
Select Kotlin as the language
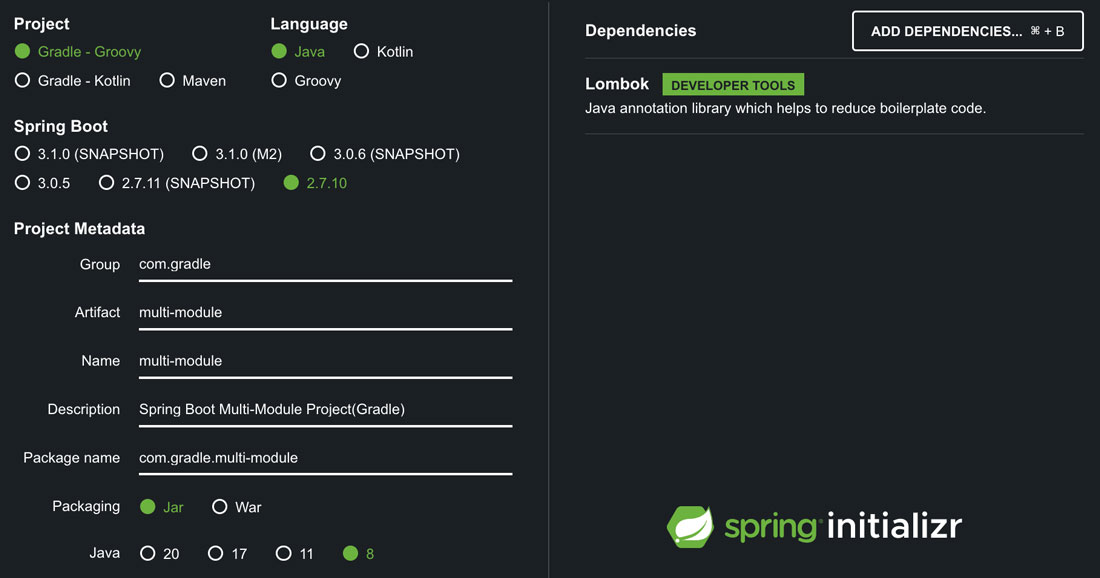(x=384, y=51)
